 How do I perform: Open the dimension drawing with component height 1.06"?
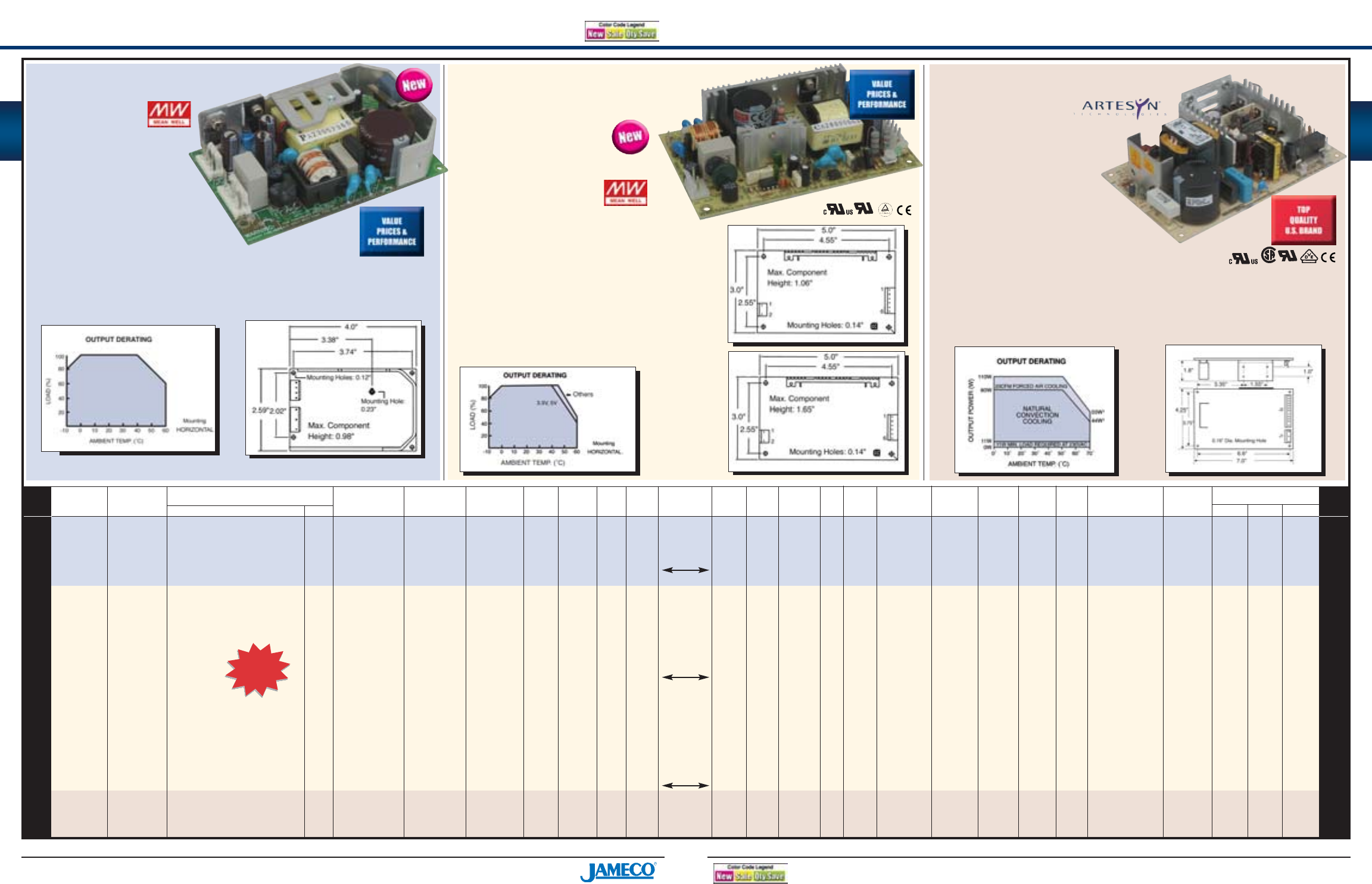point(816,284)
